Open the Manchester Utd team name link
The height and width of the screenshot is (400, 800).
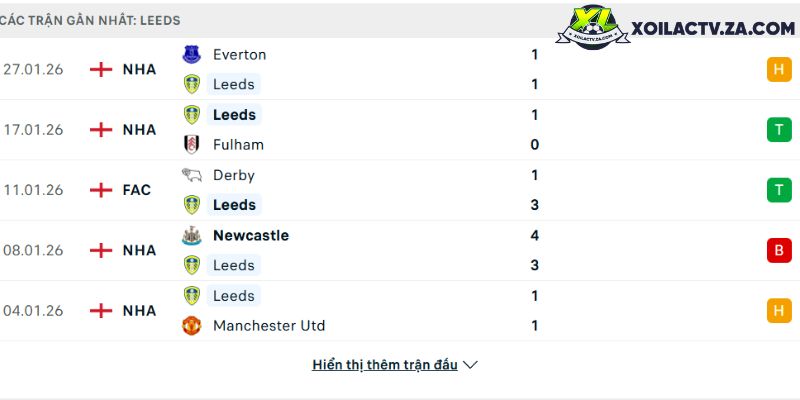tap(269, 326)
